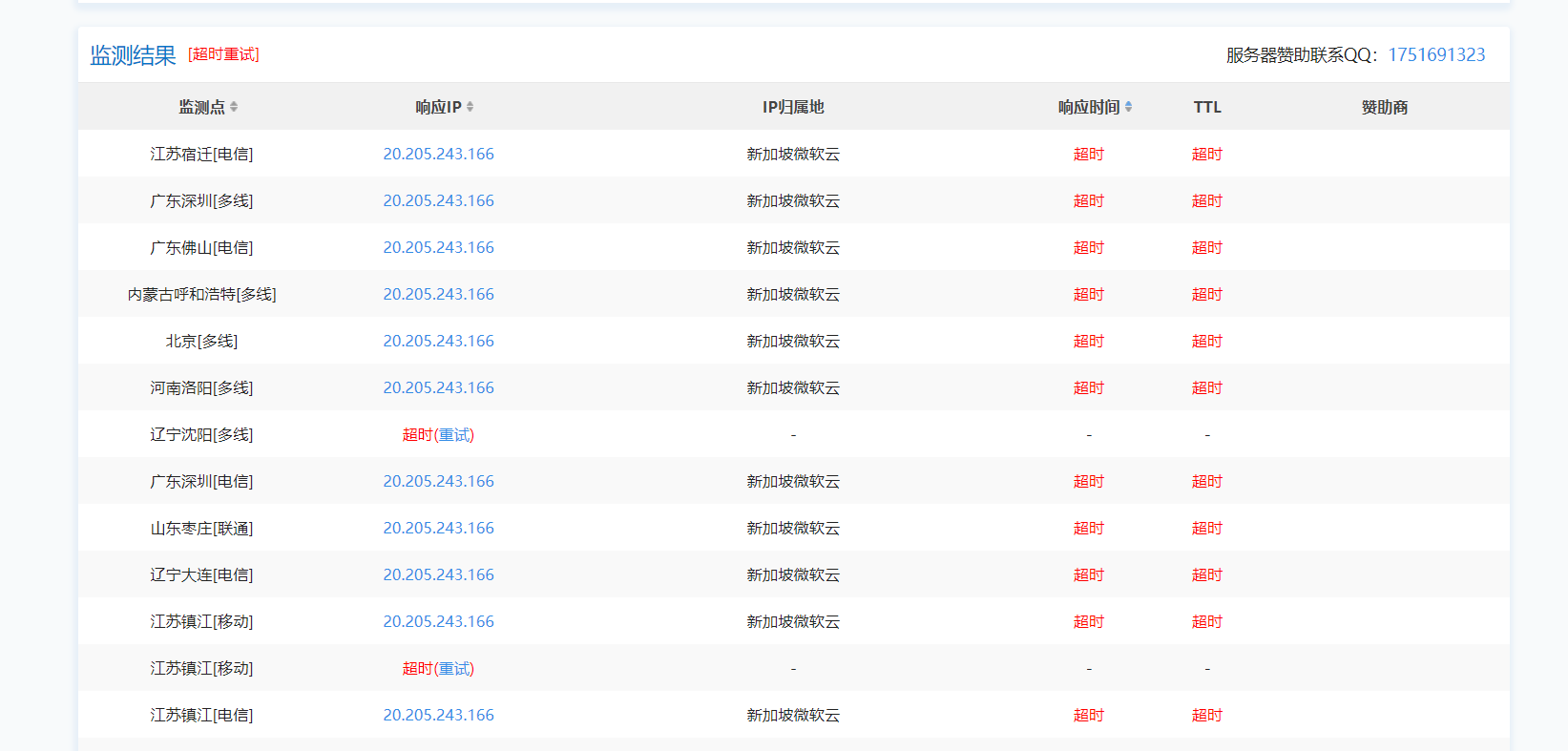
Task: Retry timed-out 辽宁沈阳[多线] monitoring point
Action: (x=455, y=435)
